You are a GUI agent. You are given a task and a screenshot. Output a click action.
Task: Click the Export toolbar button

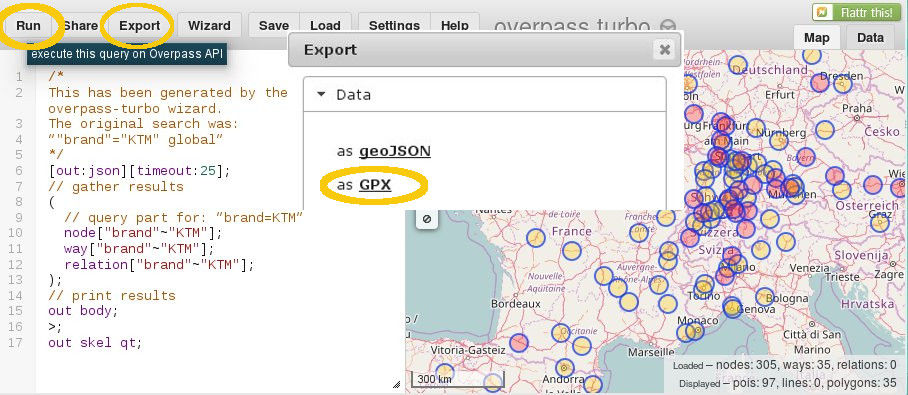click(140, 25)
